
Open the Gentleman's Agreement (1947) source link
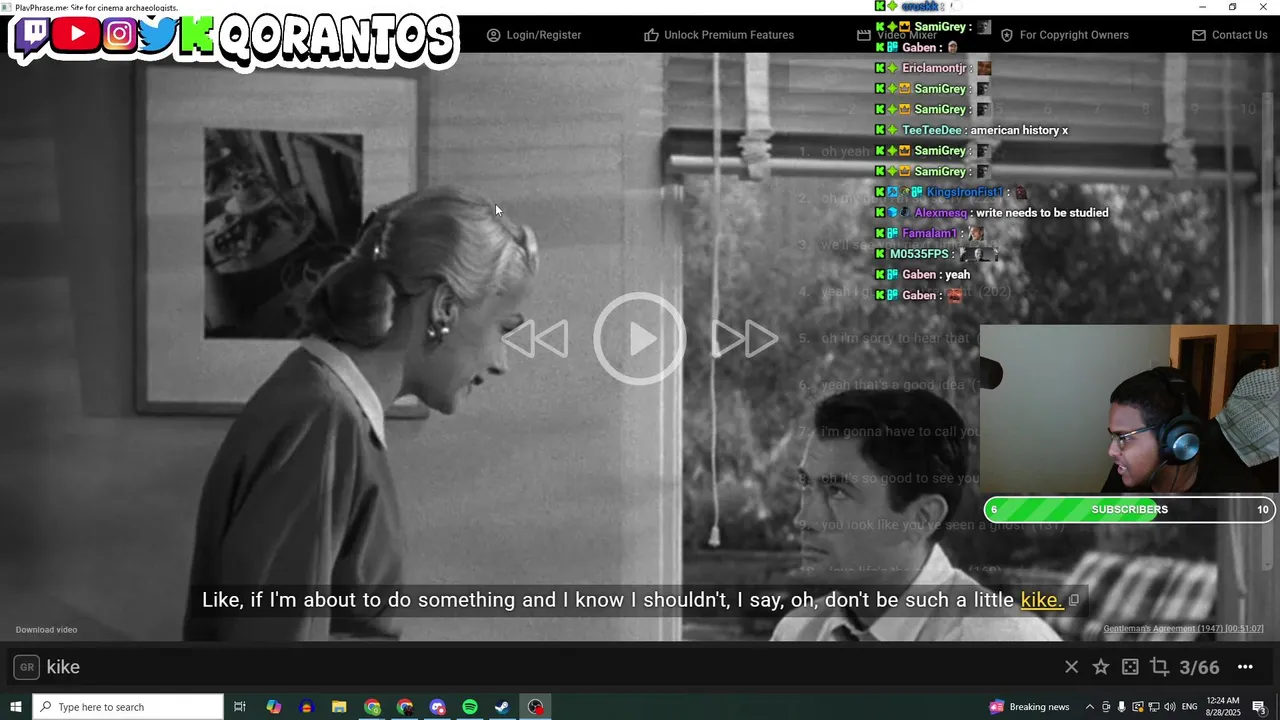1183,629
